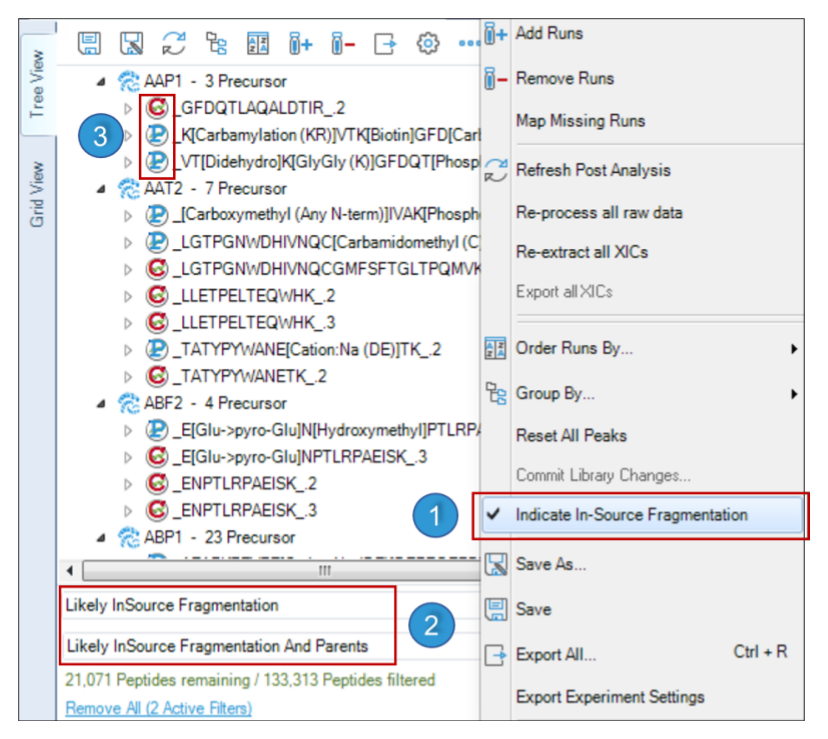Image resolution: width=828 pixels, height=739 pixels.
Task: Click the Save menu entry
Action: (533, 610)
